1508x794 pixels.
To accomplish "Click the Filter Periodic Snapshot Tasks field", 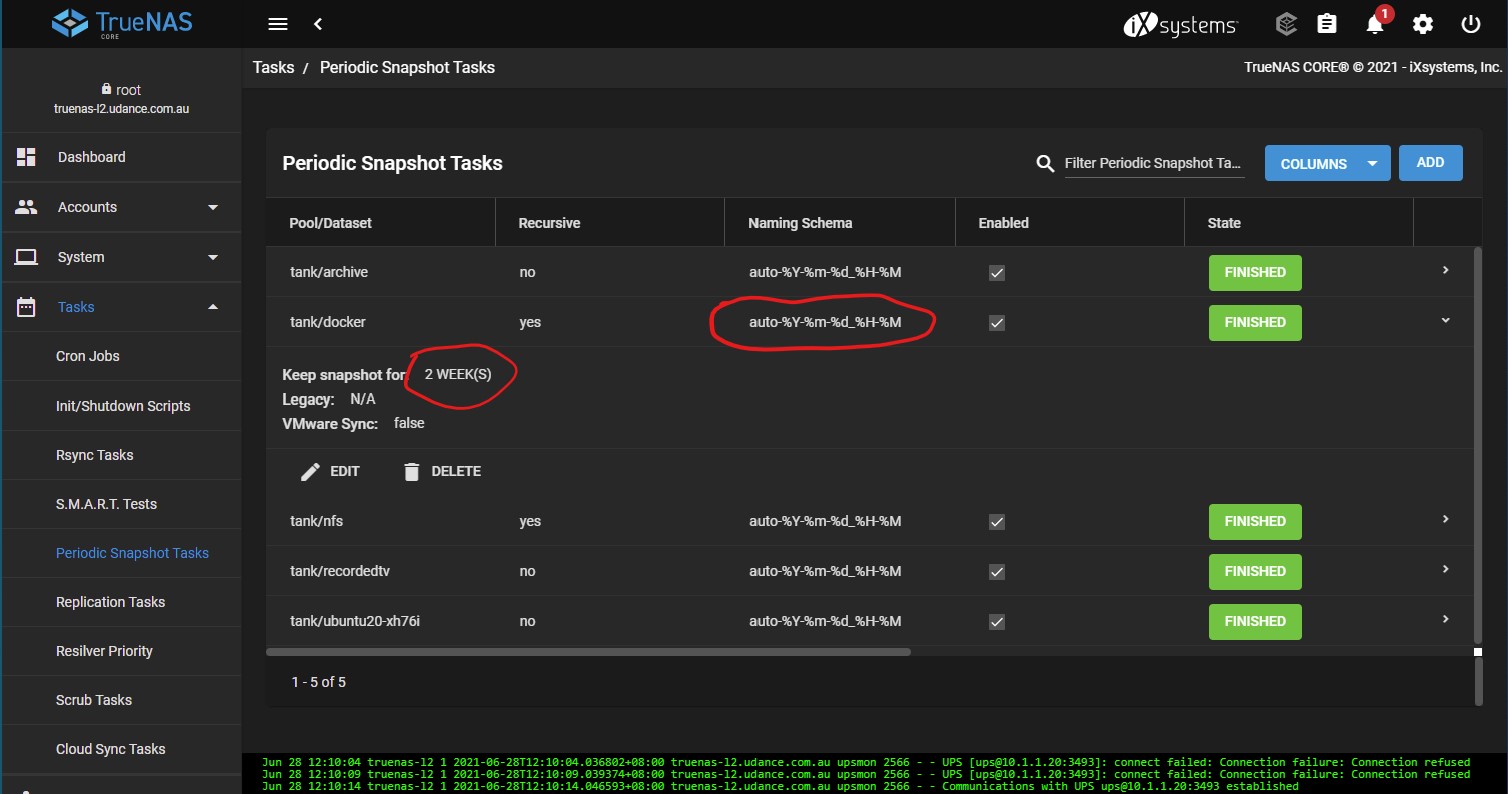I will click(x=1154, y=163).
